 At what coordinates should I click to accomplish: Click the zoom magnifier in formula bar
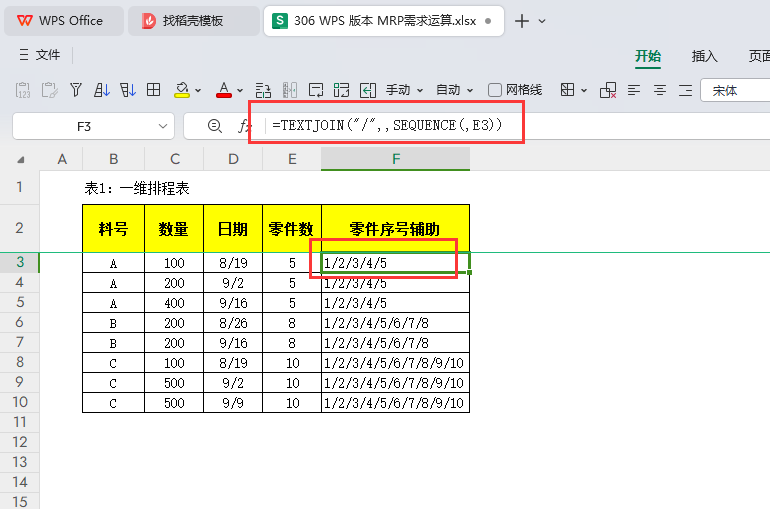[214, 126]
